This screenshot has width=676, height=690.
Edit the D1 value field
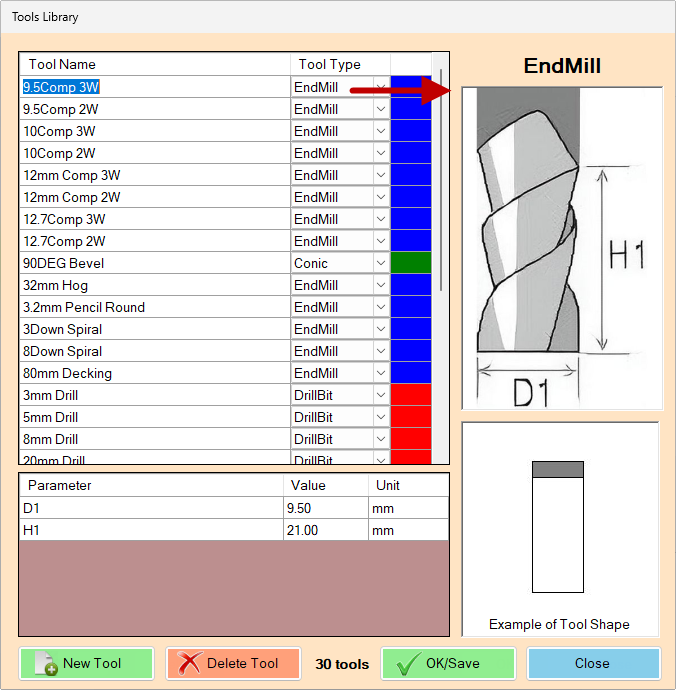[x=324, y=508]
